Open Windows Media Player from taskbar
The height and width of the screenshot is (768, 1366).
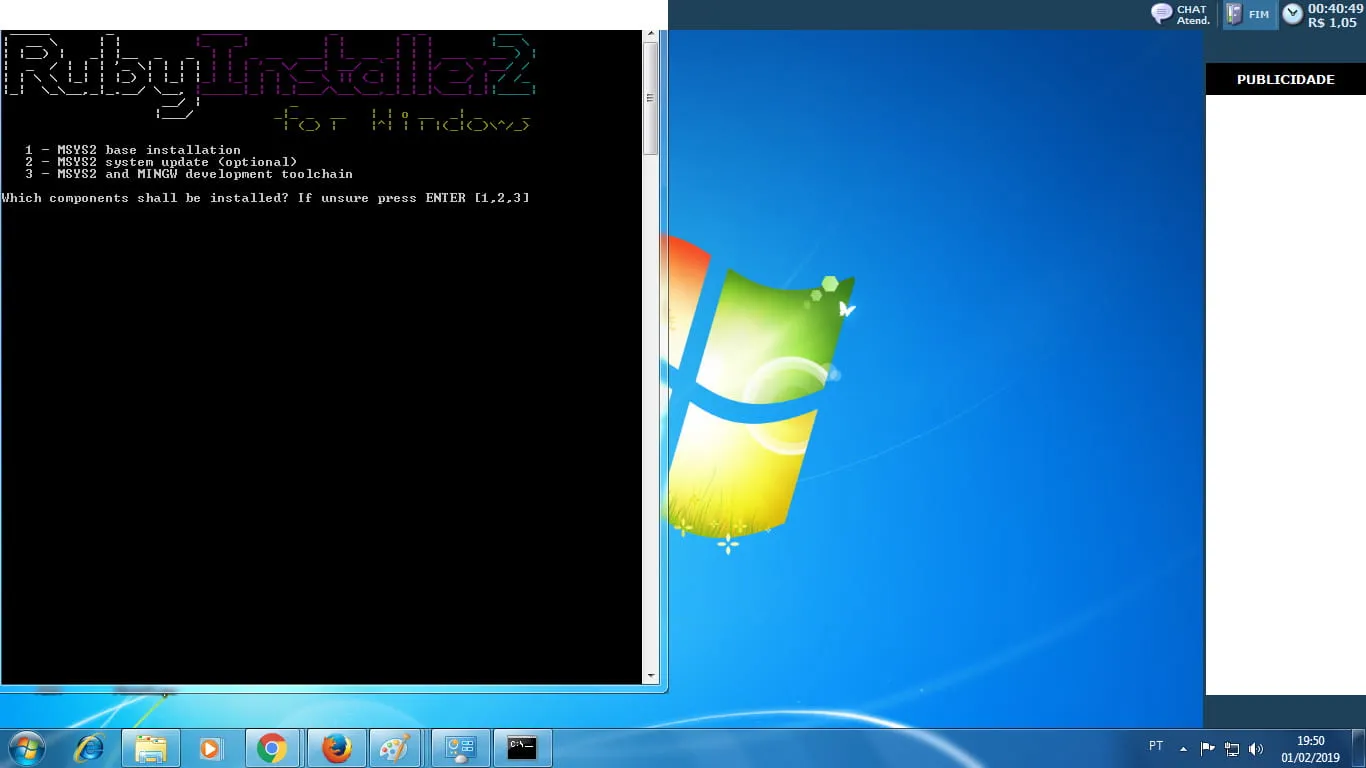(210, 748)
